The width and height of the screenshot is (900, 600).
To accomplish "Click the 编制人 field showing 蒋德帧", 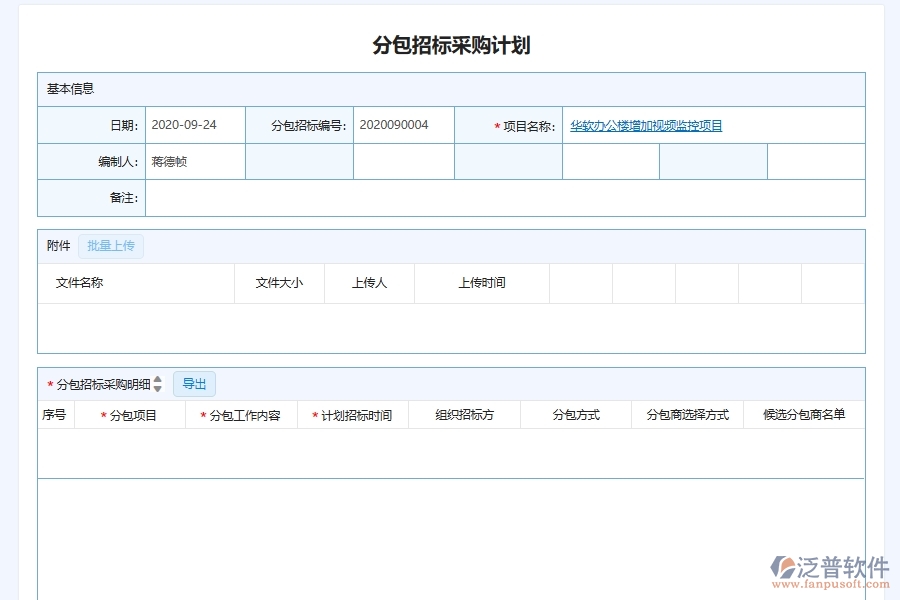I will (195, 161).
